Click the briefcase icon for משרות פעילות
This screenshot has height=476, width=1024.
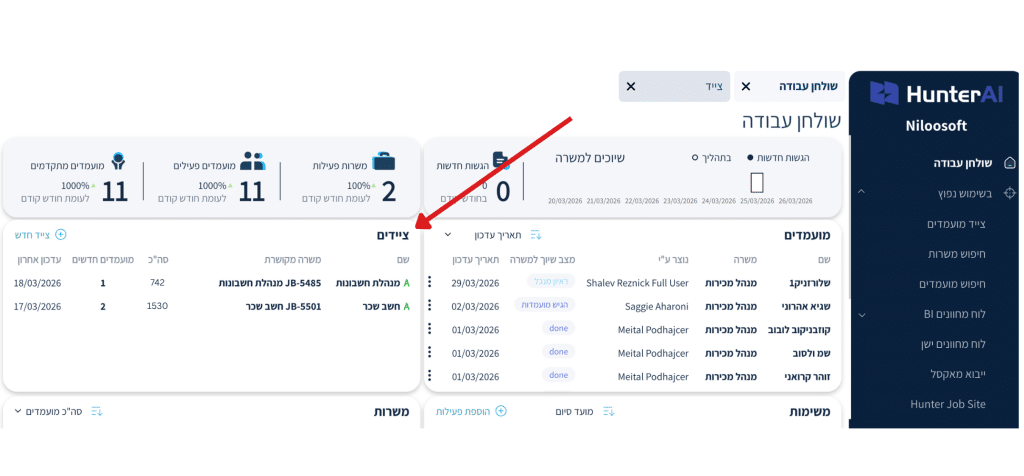[x=384, y=161]
